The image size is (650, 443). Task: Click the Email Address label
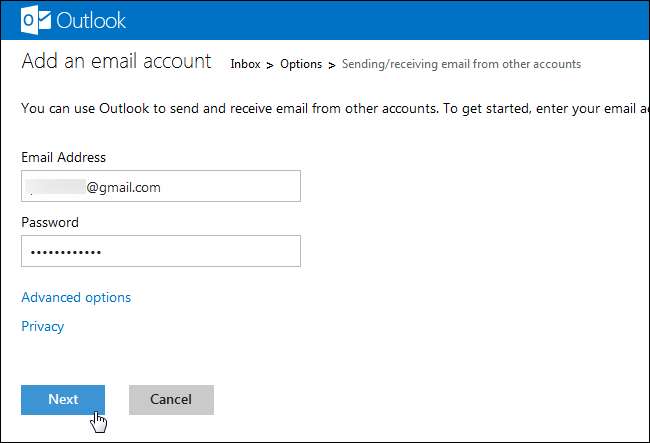[x=63, y=157]
